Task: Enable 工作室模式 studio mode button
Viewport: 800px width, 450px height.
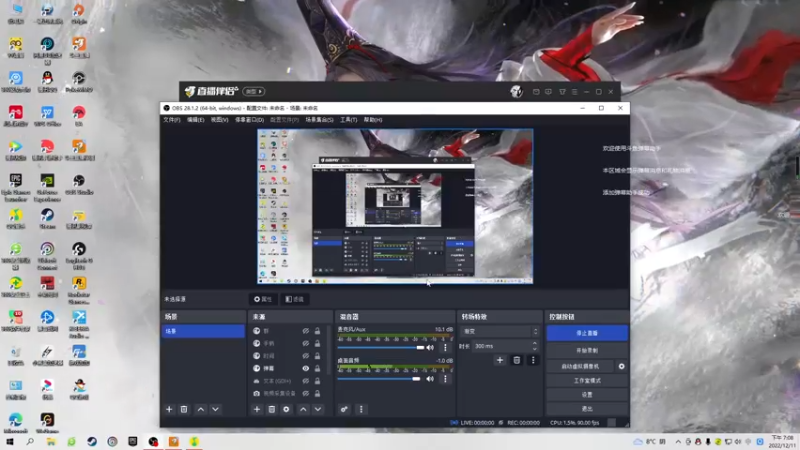Action: [x=587, y=381]
